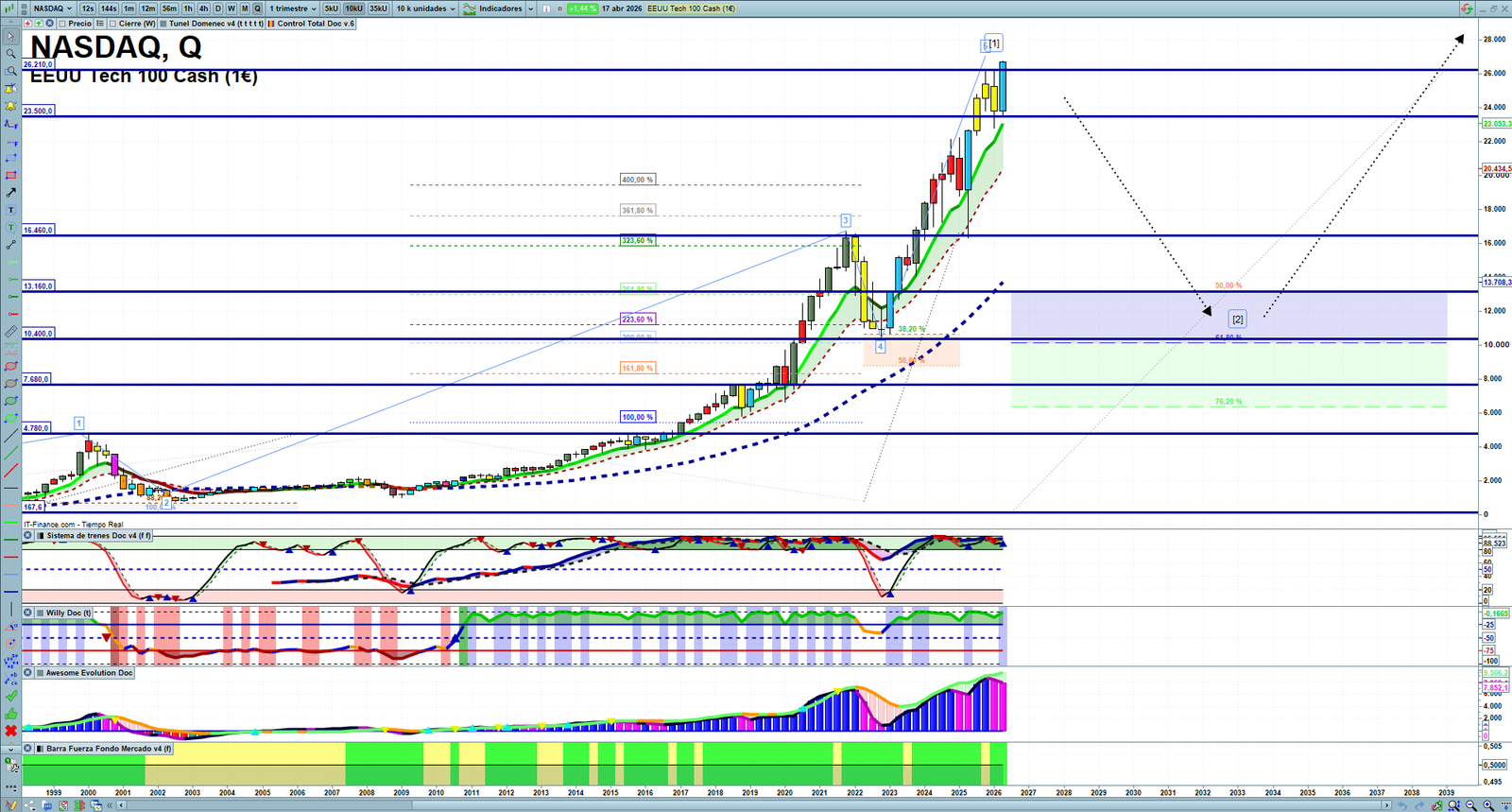The width and height of the screenshot is (1512, 812).
Task: Click the blue X remove icon on price bar
Action: pyautogui.click(x=50, y=24)
